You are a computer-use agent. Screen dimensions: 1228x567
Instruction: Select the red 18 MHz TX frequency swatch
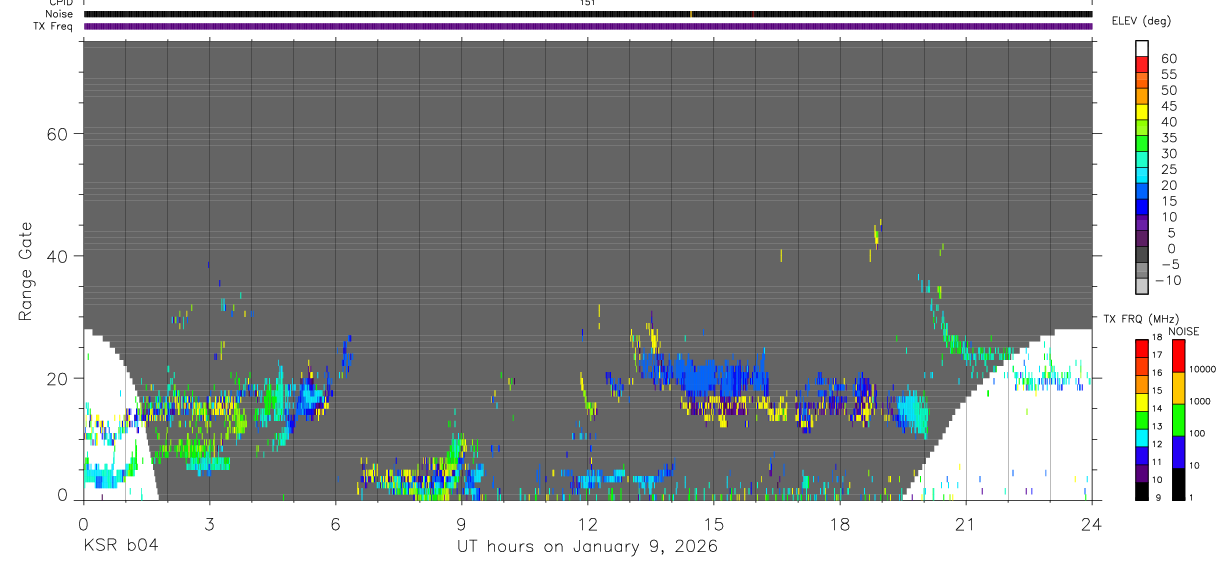(1142, 349)
